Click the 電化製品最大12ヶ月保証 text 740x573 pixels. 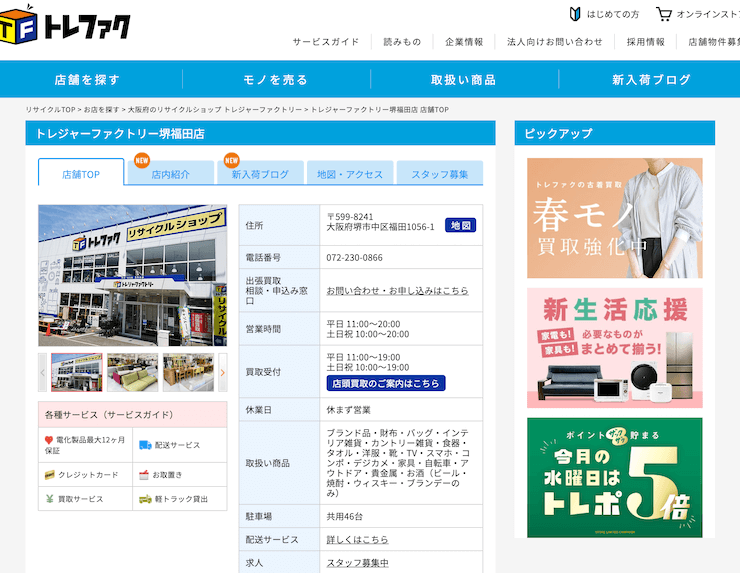85,445
